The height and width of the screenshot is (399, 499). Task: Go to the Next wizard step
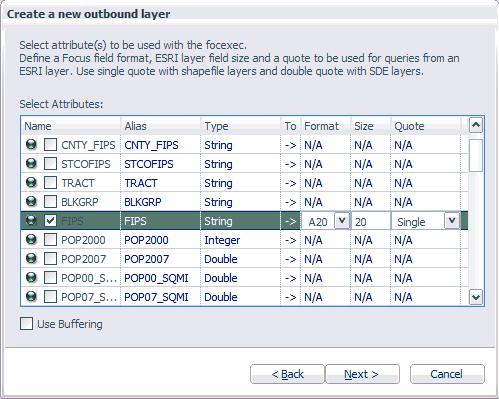(x=362, y=374)
